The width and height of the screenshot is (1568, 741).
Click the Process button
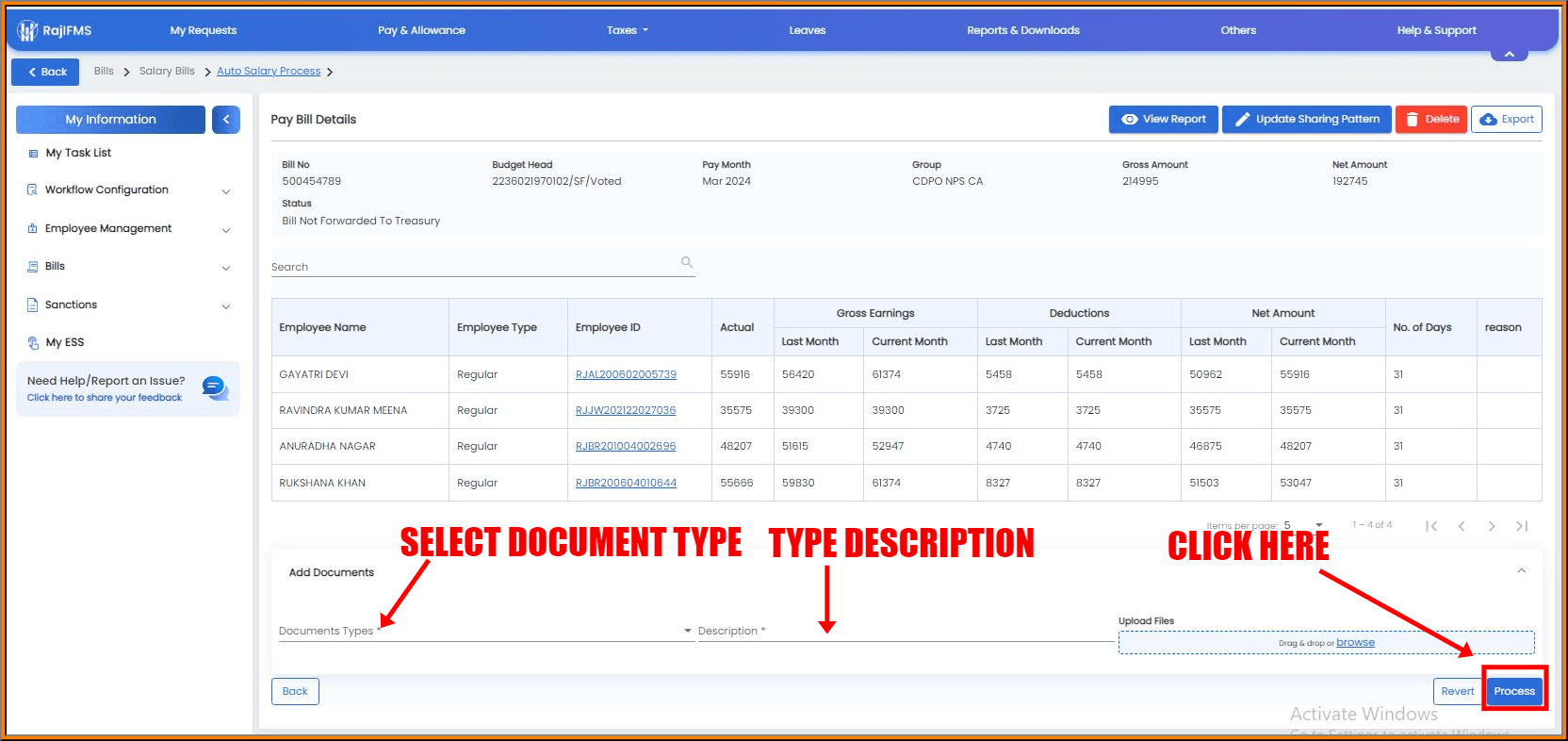point(1514,691)
